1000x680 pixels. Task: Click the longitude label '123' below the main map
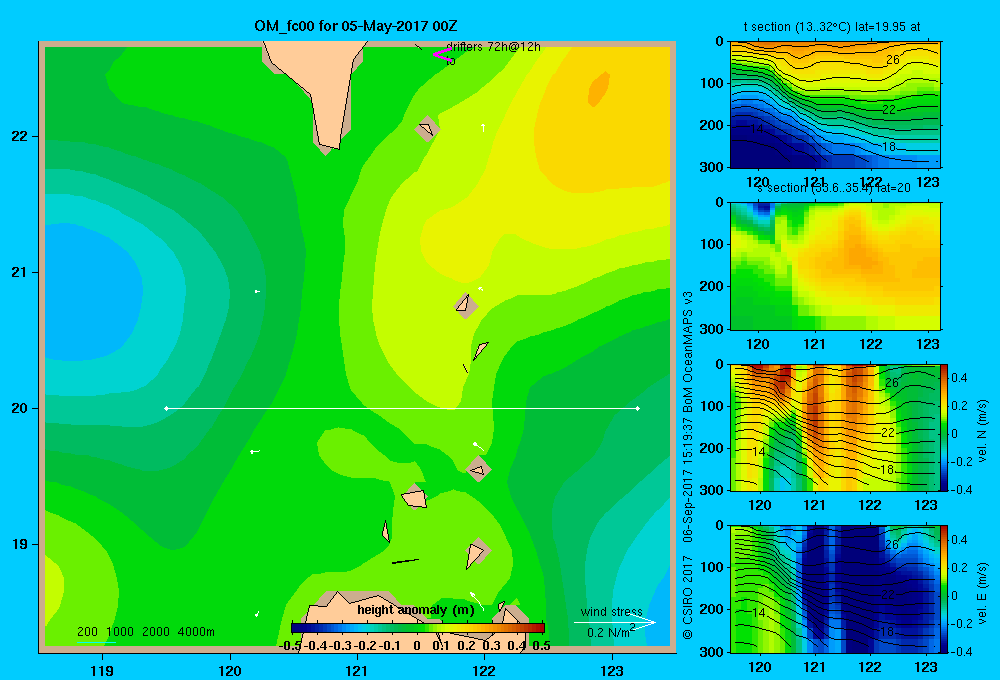pyautogui.click(x=612, y=670)
